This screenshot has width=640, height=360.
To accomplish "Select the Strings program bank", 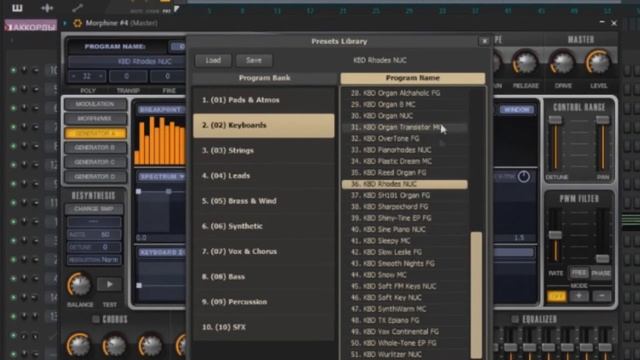I will [264, 151].
